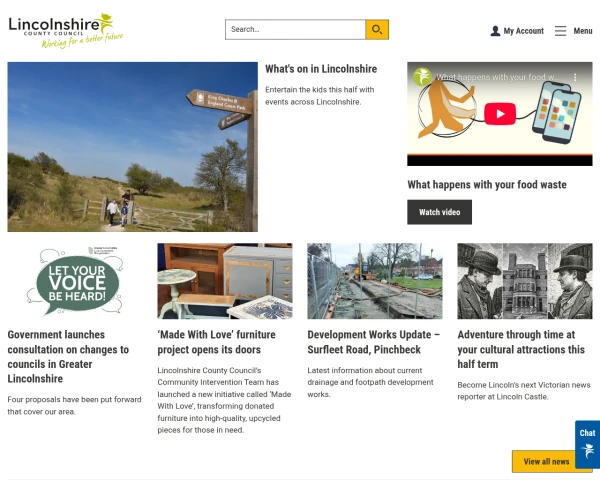This screenshot has height=480, width=600.
Task: Click the Lincolnshire County Council logo
Action: tap(65, 31)
